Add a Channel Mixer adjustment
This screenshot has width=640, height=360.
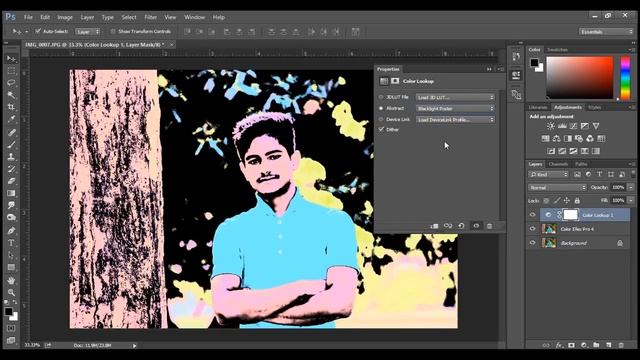click(x=590, y=139)
